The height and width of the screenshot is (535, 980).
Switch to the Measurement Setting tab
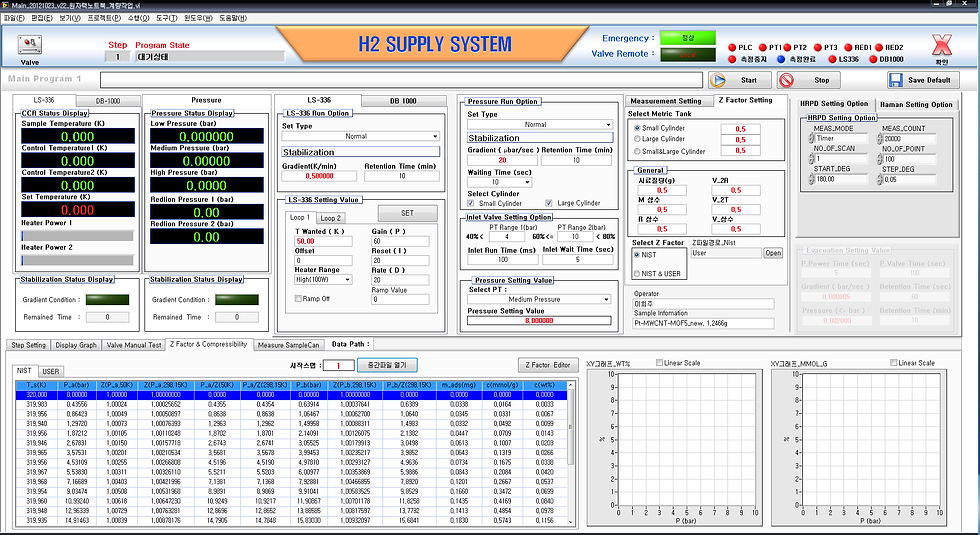coord(665,101)
